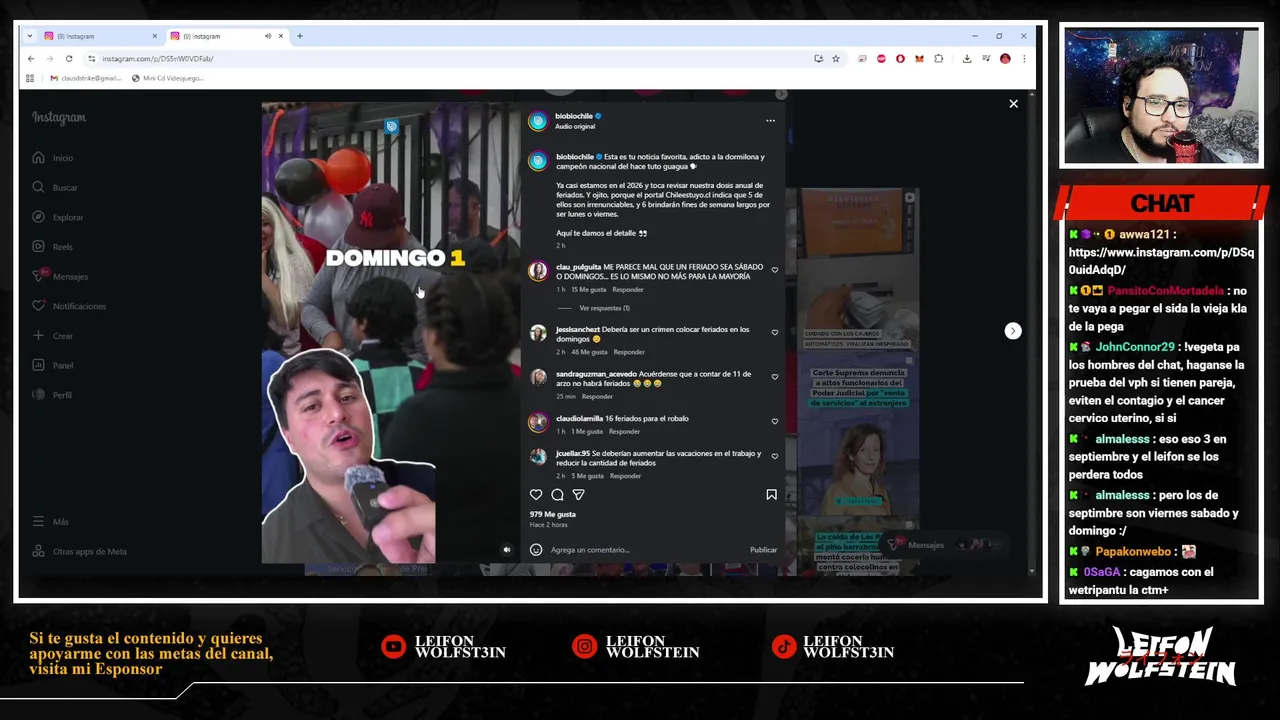Open Inicio in the Instagram sidebar
The height and width of the screenshot is (720, 1280).
[52, 158]
